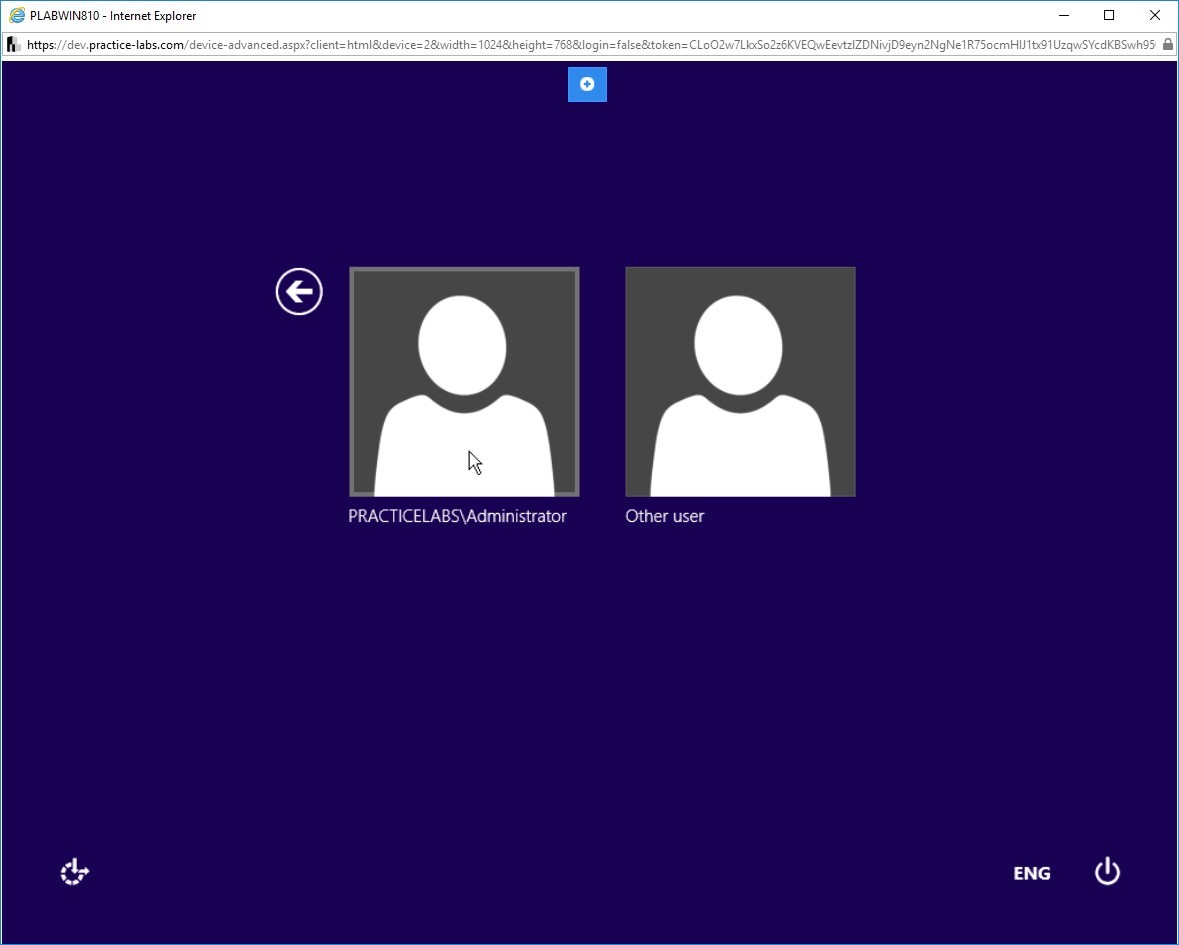This screenshot has height=945, width=1179.
Task: Close the PLABWIN810 browser window
Action: 1155,16
